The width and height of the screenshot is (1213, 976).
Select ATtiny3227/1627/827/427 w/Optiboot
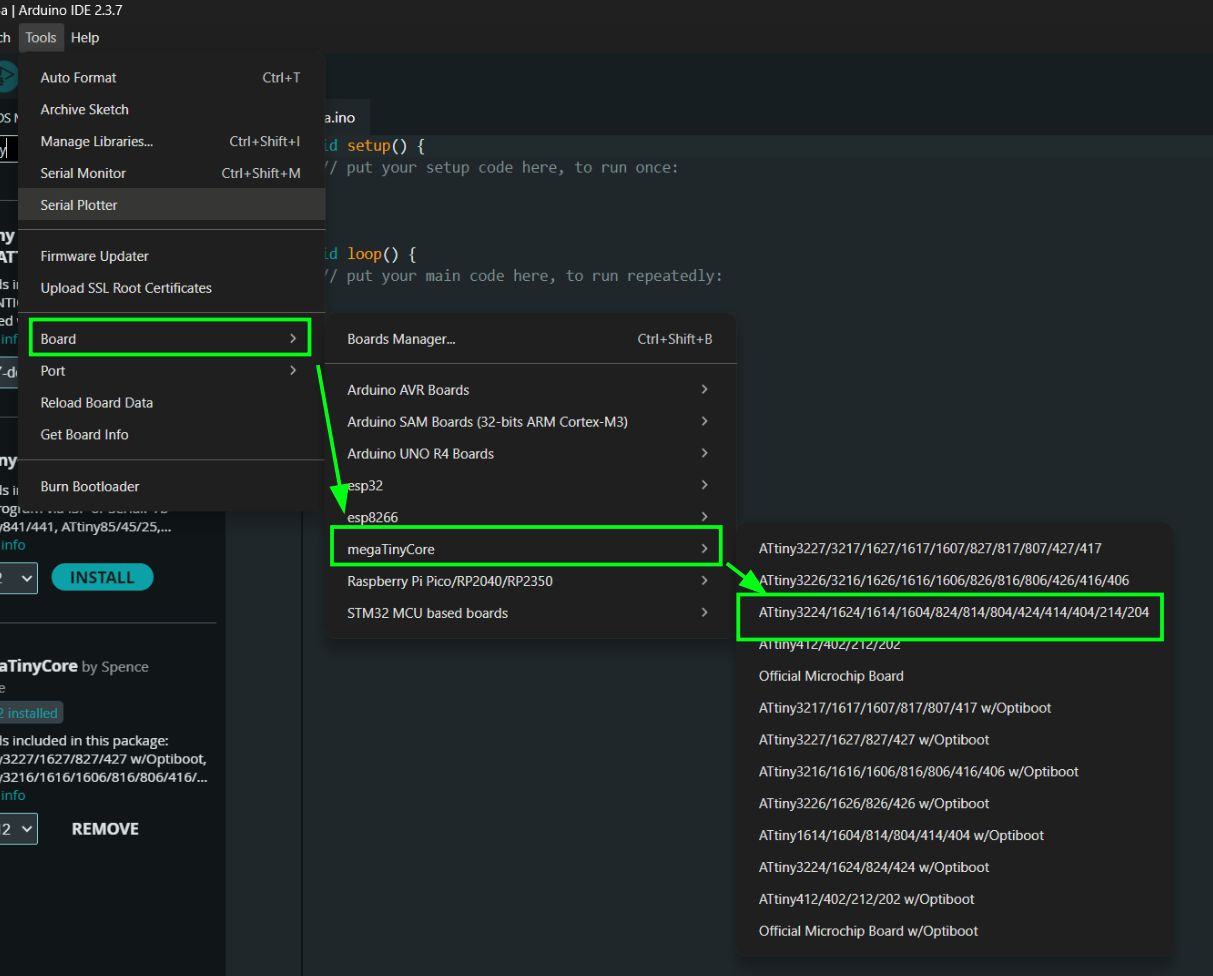pos(955,740)
